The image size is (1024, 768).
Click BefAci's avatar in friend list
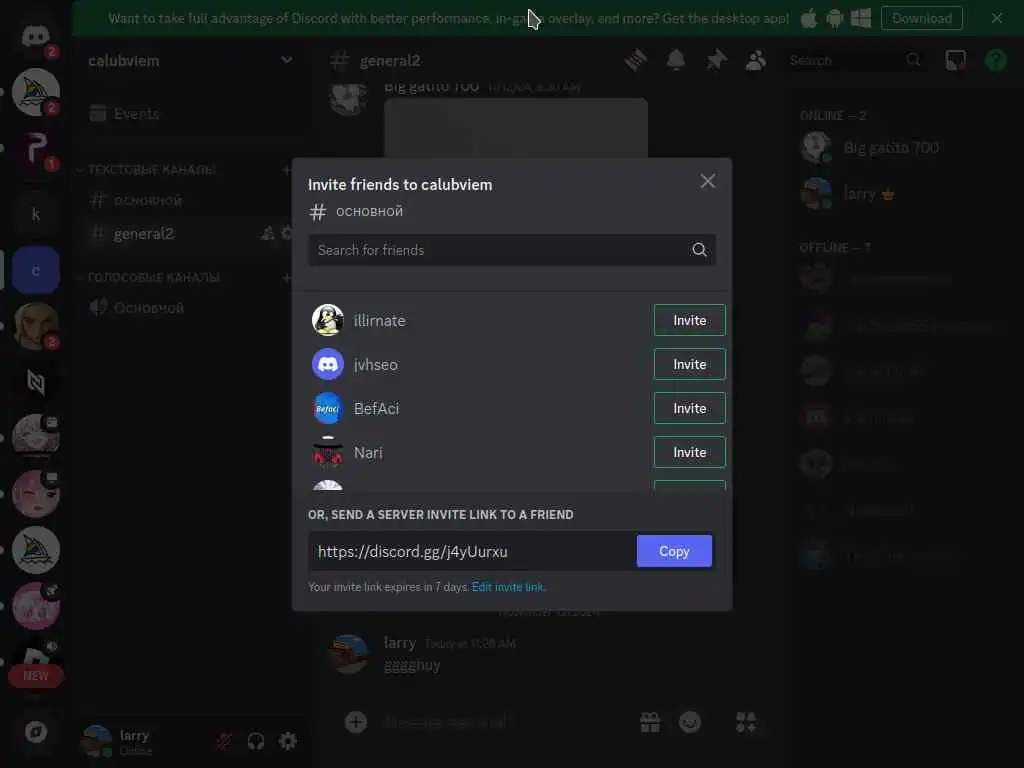point(328,408)
